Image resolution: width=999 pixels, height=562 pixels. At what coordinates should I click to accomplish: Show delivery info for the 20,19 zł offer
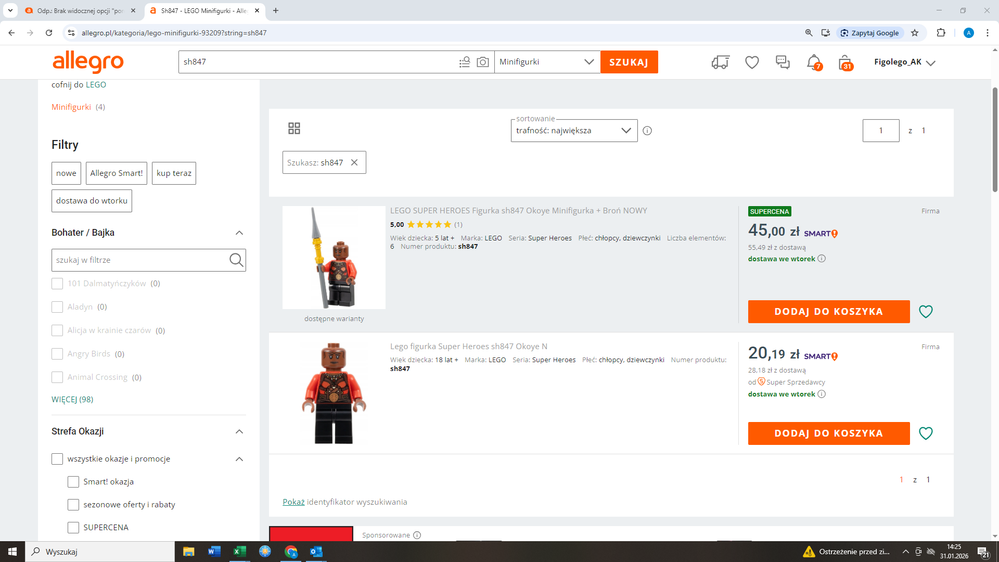(821, 394)
